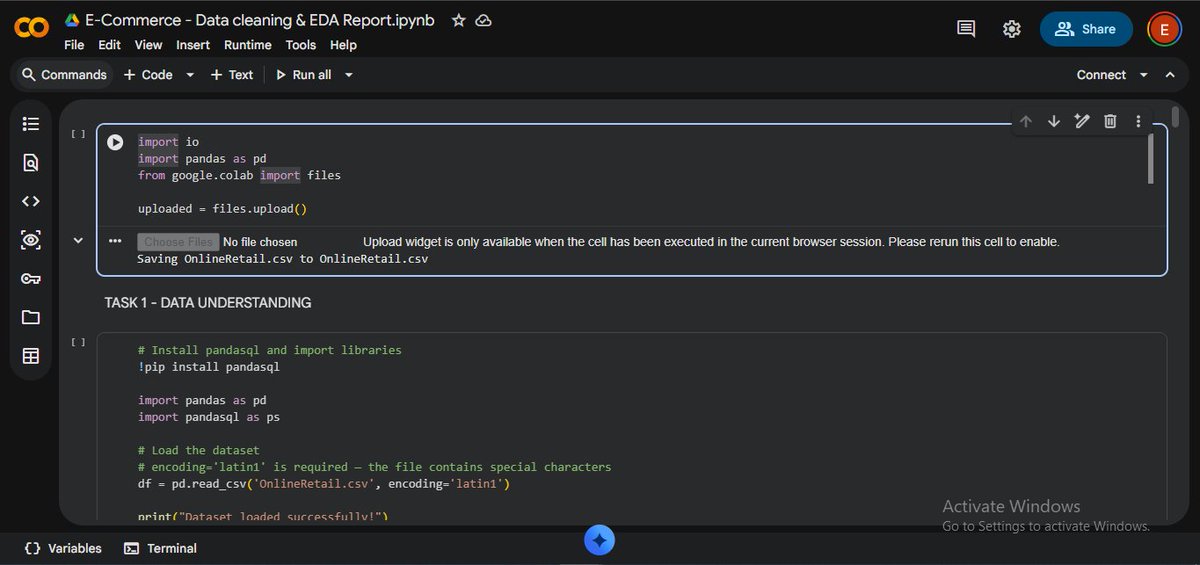Open the settings gear icon

point(1011,29)
